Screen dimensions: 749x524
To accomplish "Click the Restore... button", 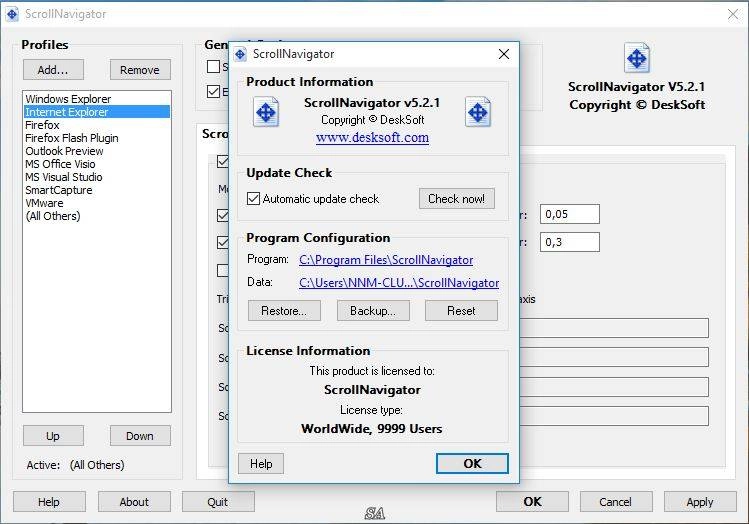I will coord(284,311).
